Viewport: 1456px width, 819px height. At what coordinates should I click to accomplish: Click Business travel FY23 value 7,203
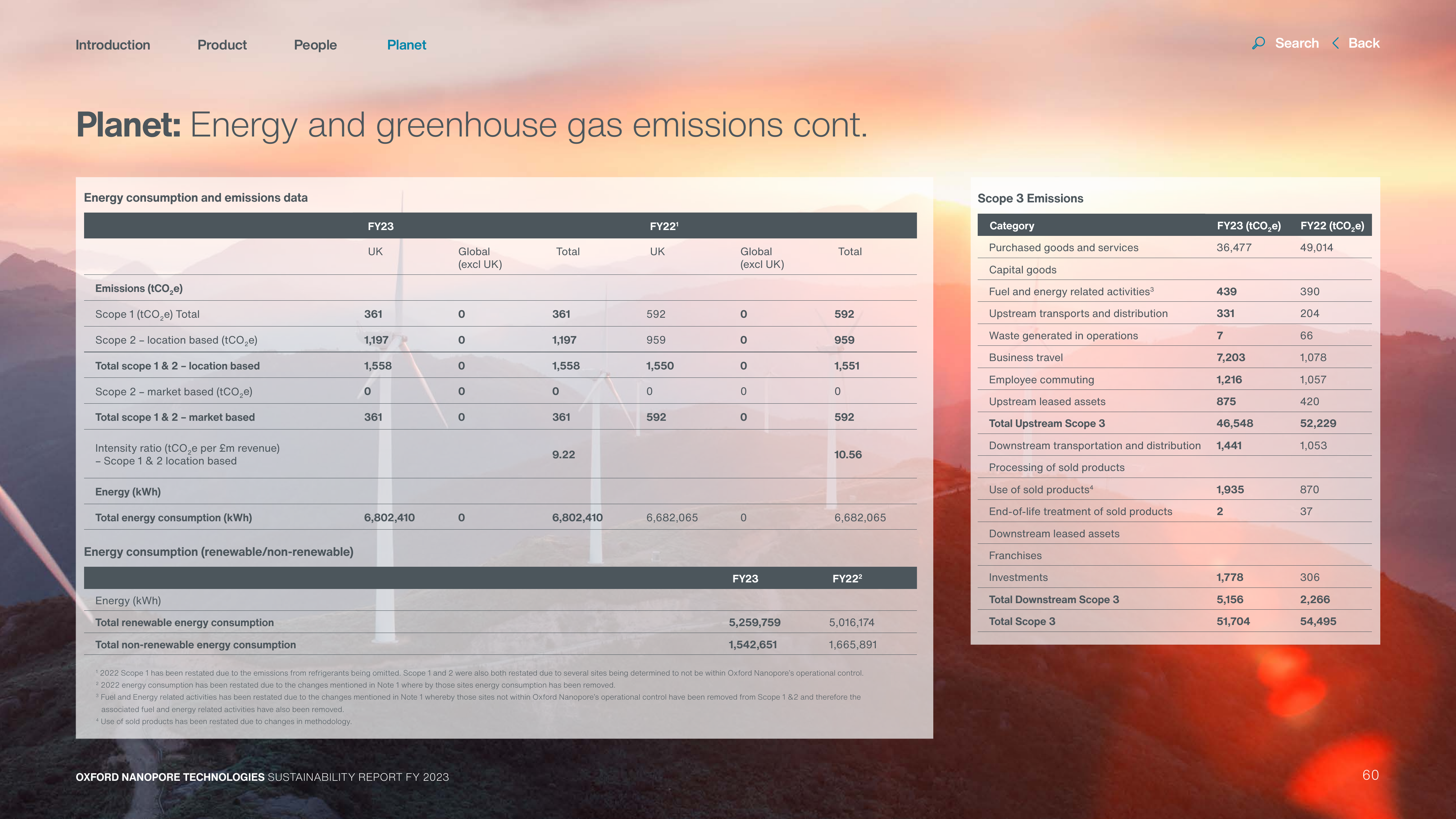click(1230, 358)
